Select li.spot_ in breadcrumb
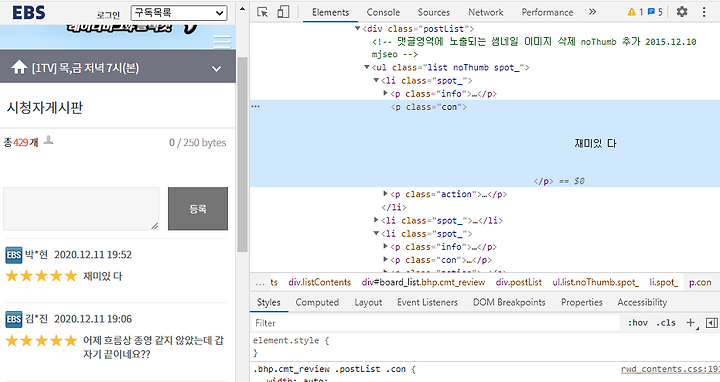 (x=664, y=282)
